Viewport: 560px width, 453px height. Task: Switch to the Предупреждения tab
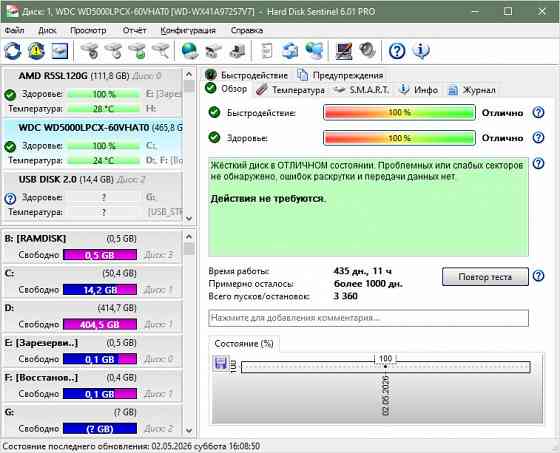tap(340, 75)
